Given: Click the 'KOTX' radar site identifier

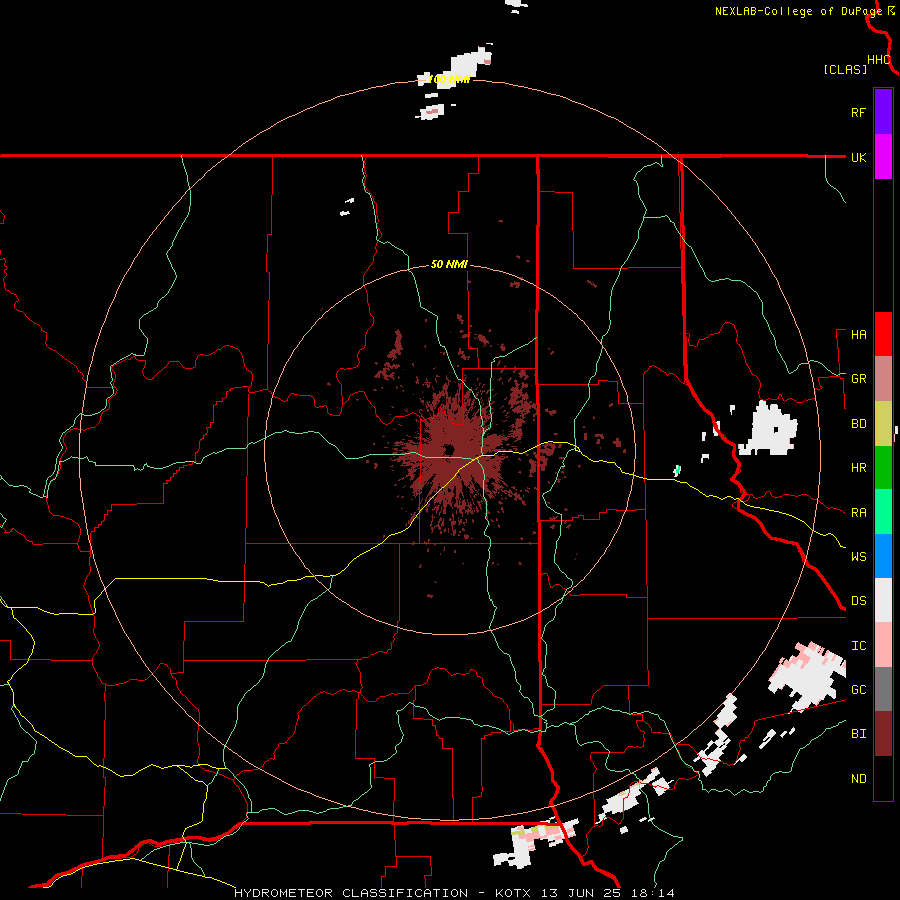Looking at the screenshot, I should coord(513,893).
